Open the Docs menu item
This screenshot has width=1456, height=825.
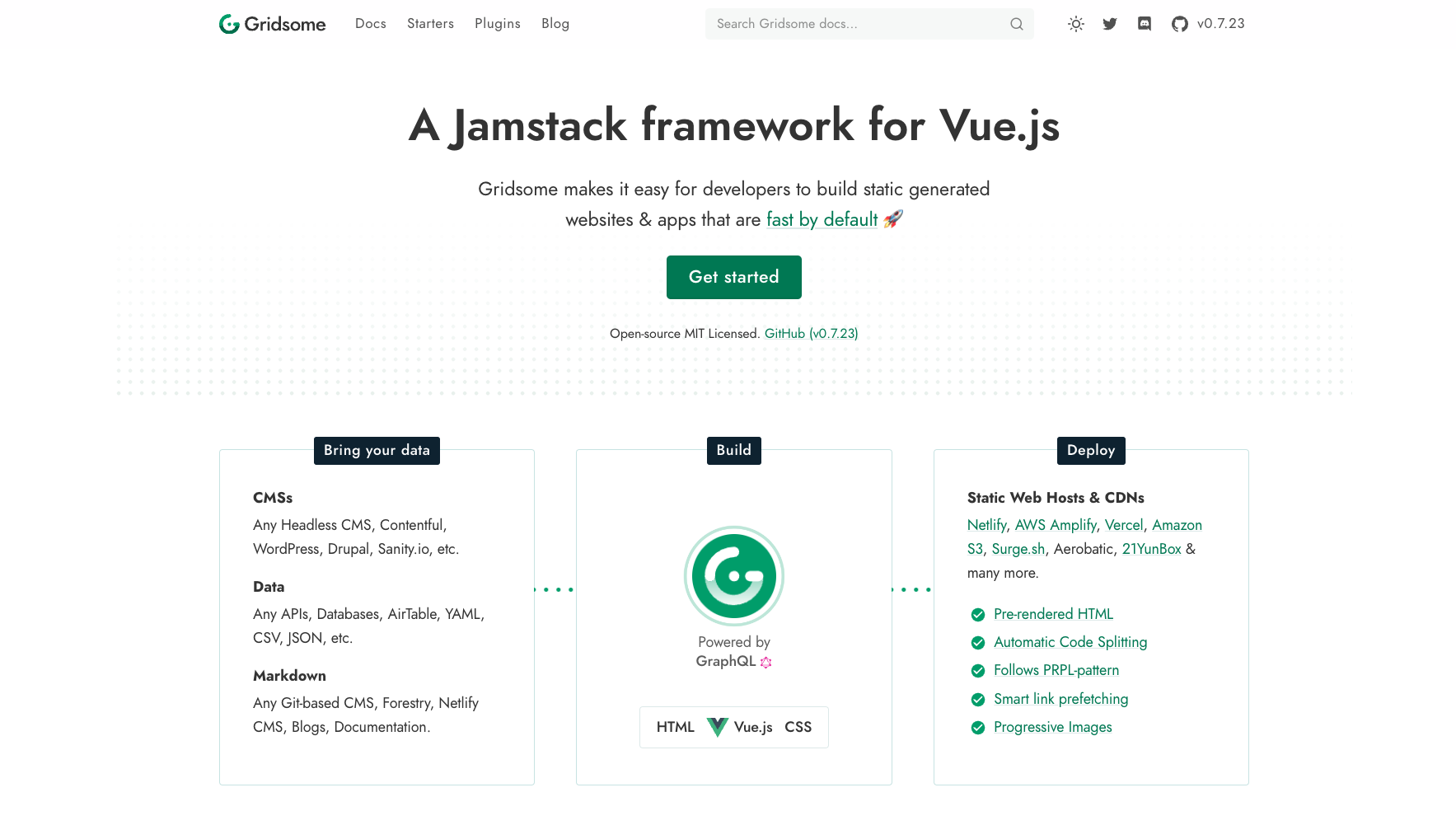(371, 24)
